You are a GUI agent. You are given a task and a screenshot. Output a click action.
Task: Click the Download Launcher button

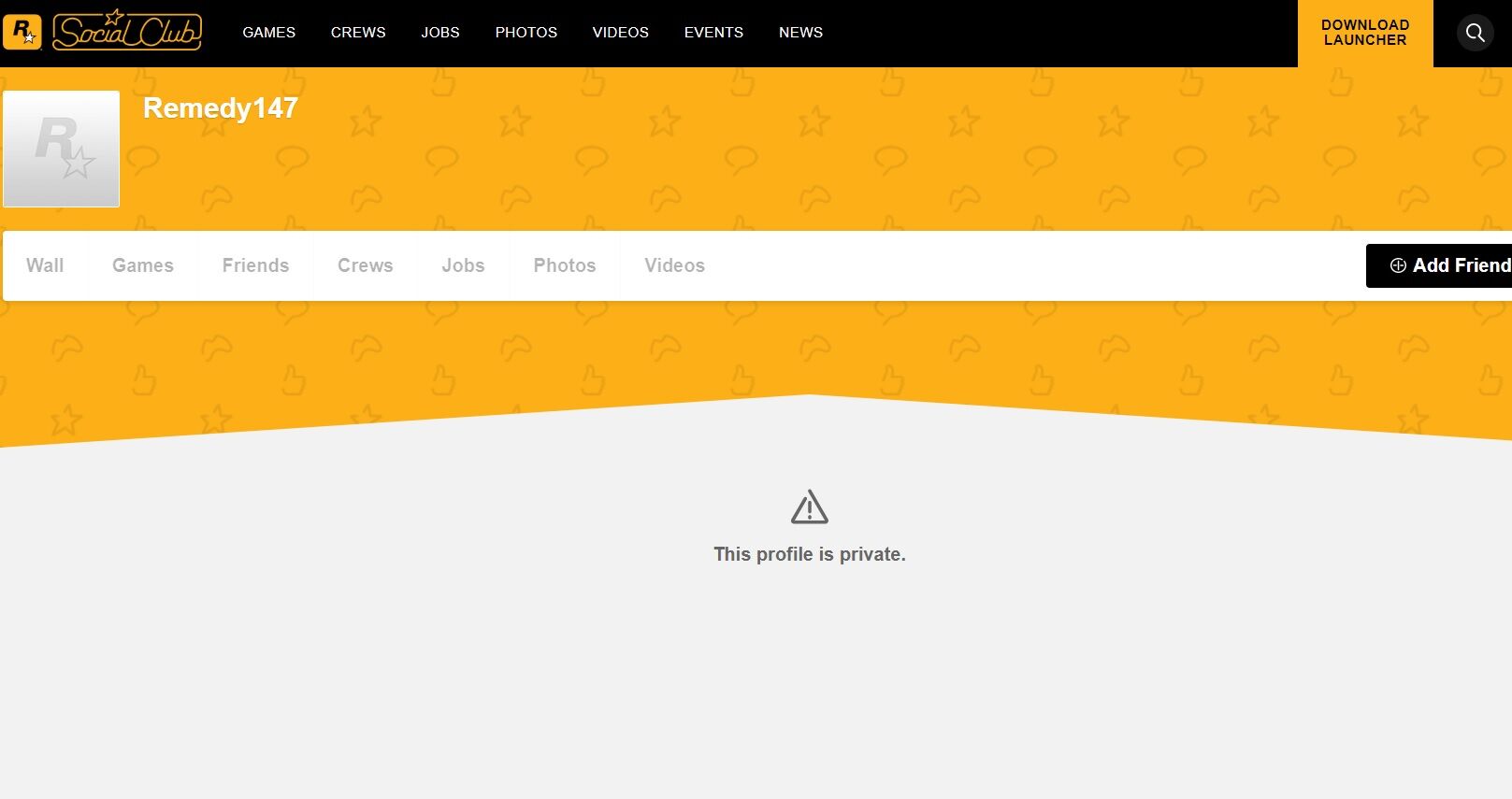[1365, 34]
